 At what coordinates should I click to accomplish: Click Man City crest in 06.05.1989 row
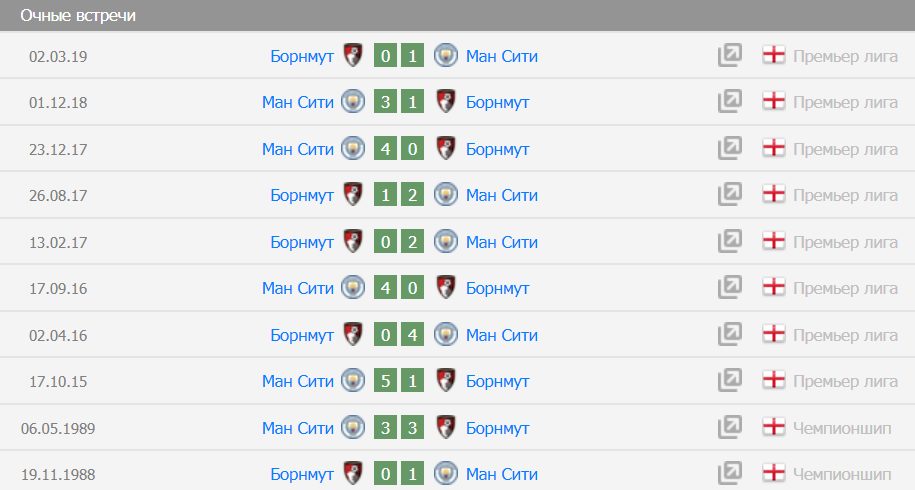tap(352, 428)
